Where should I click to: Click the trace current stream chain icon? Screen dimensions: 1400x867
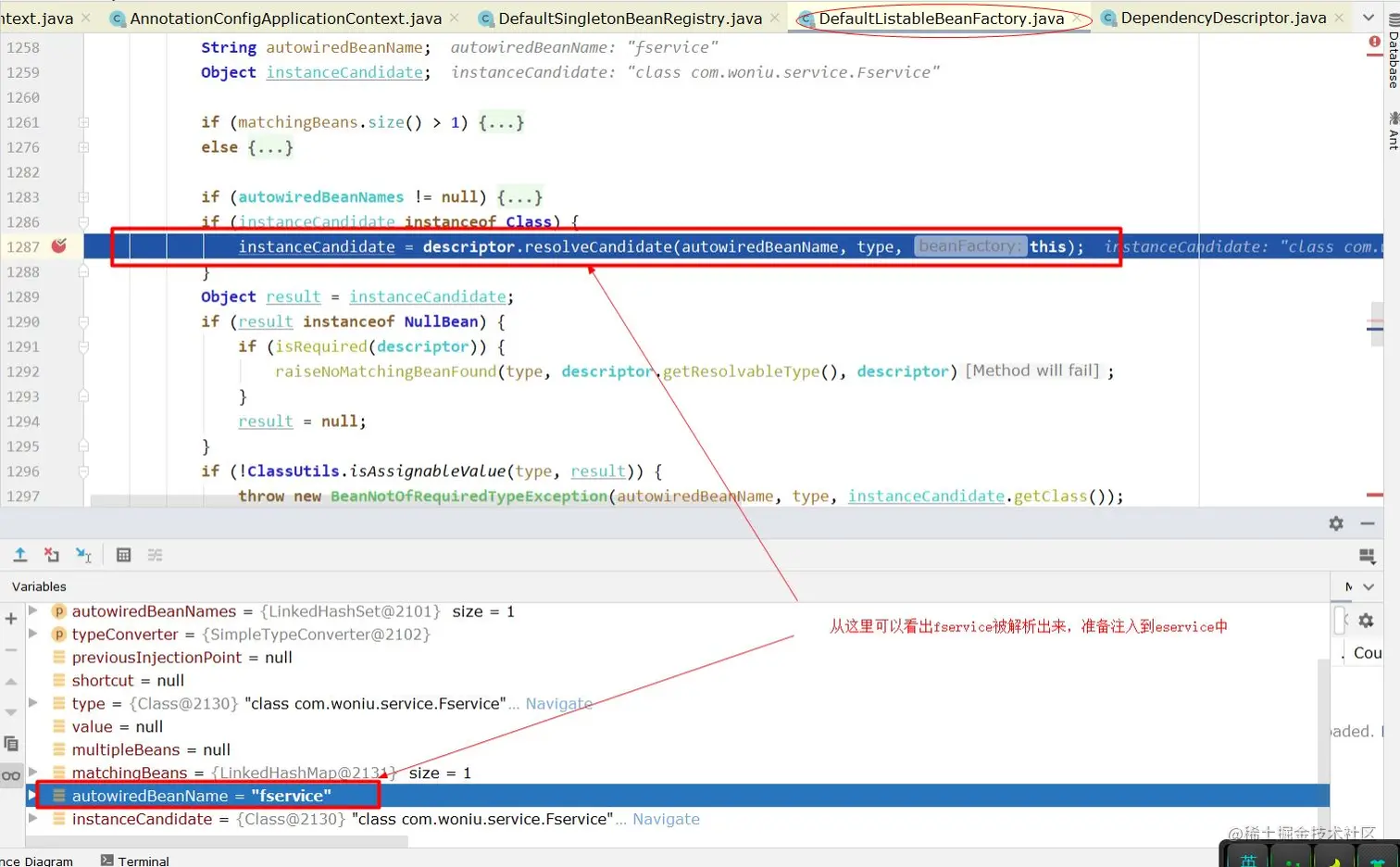[x=155, y=555]
